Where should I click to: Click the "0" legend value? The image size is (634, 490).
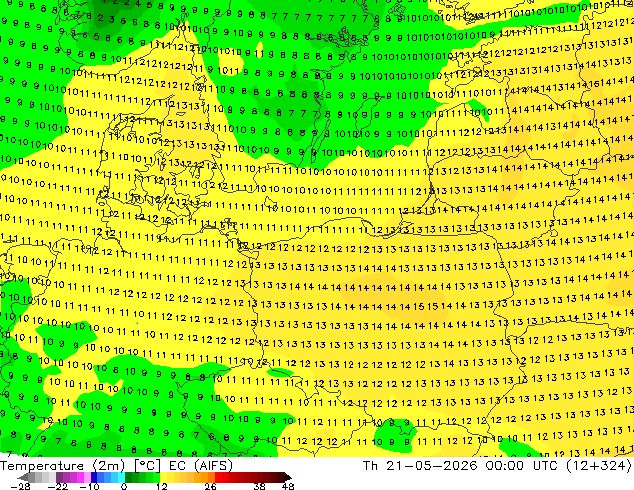coord(124,486)
